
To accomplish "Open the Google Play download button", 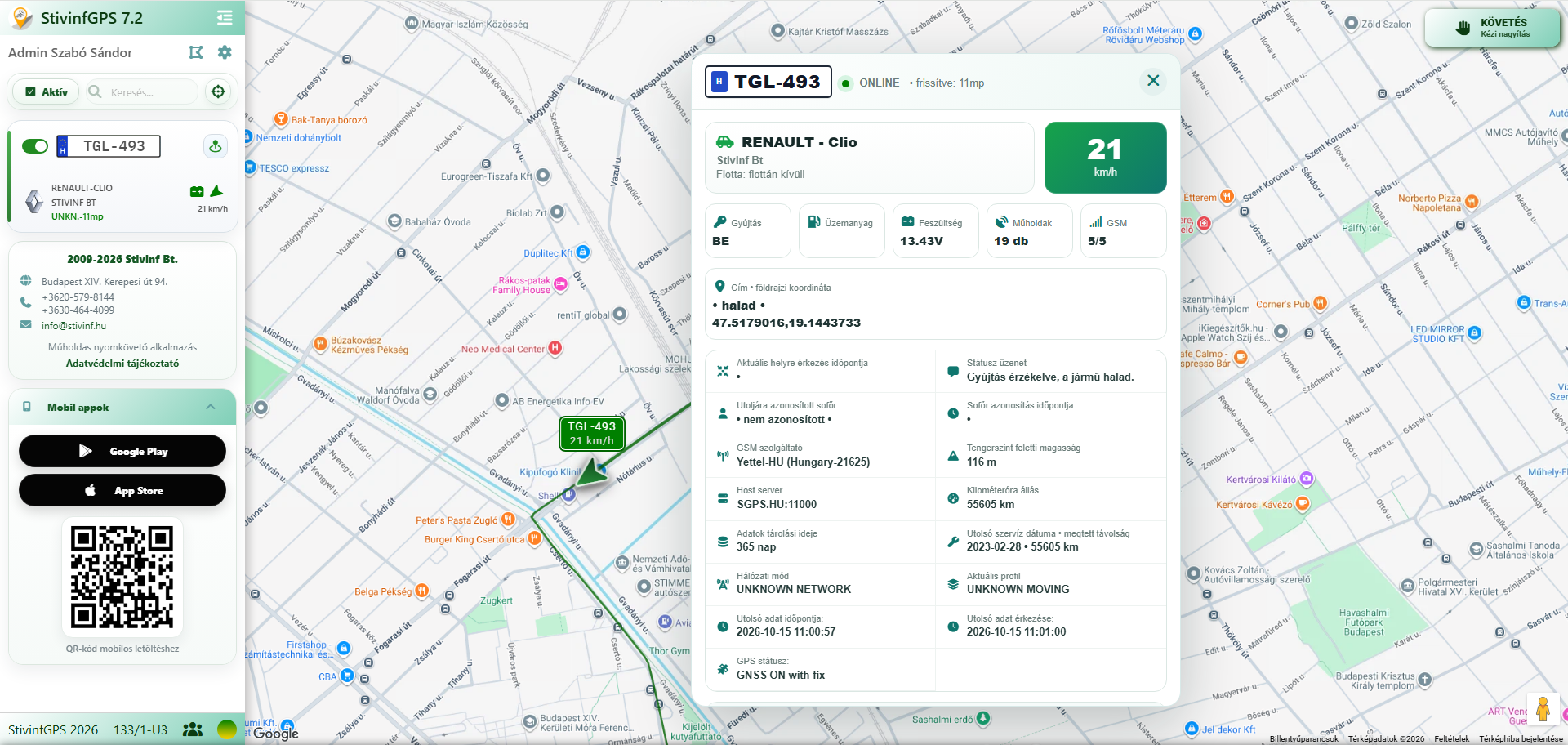I will pos(122,451).
